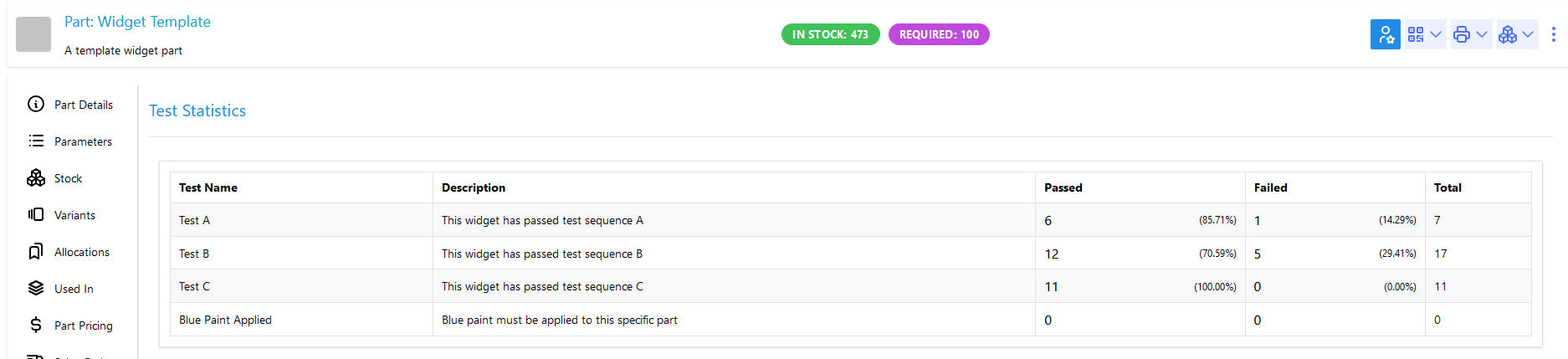Click the green IN STOCK: 473 badge
This screenshot has width=1568, height=359.
pos(830,34)
